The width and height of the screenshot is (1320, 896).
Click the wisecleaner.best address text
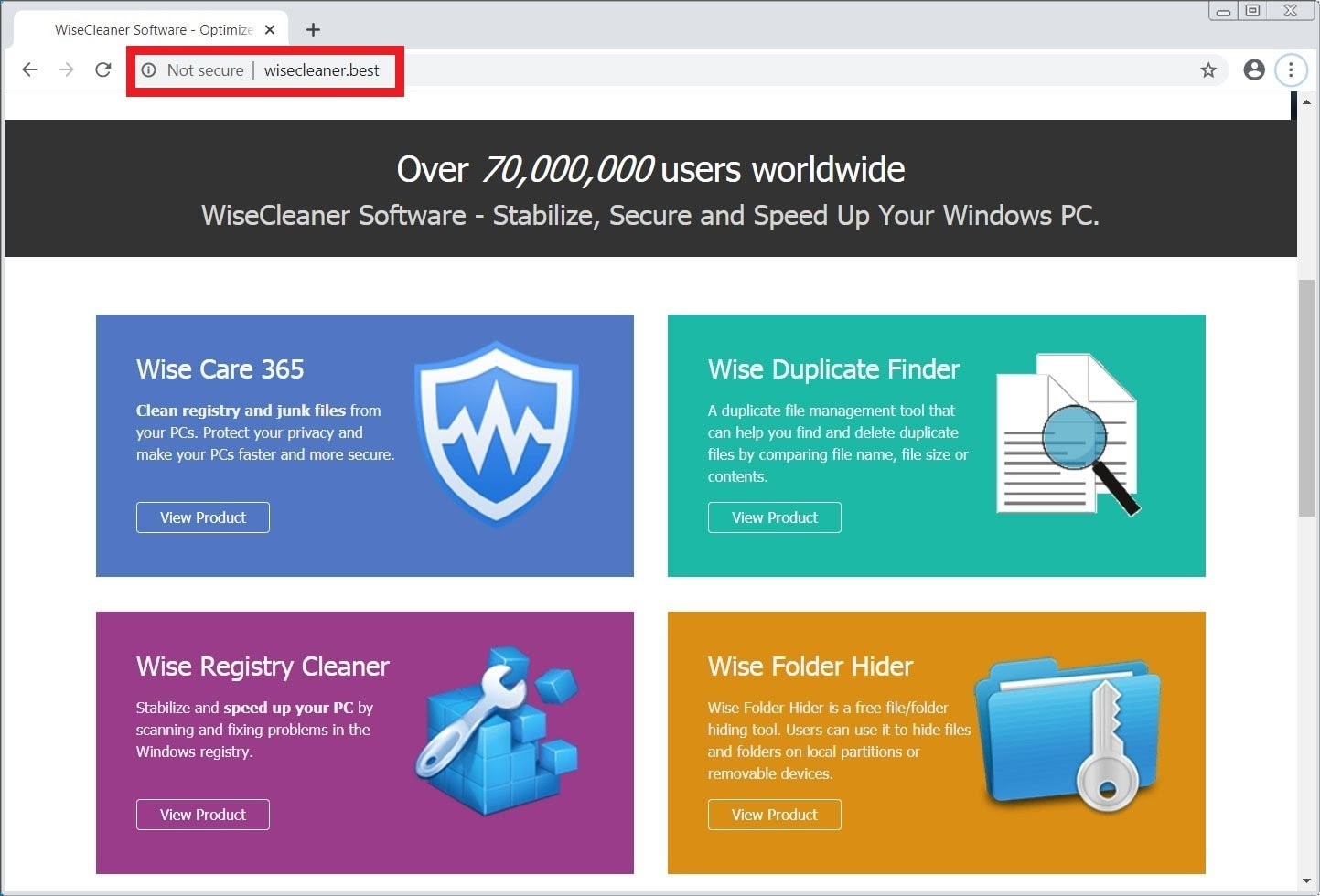321,70
